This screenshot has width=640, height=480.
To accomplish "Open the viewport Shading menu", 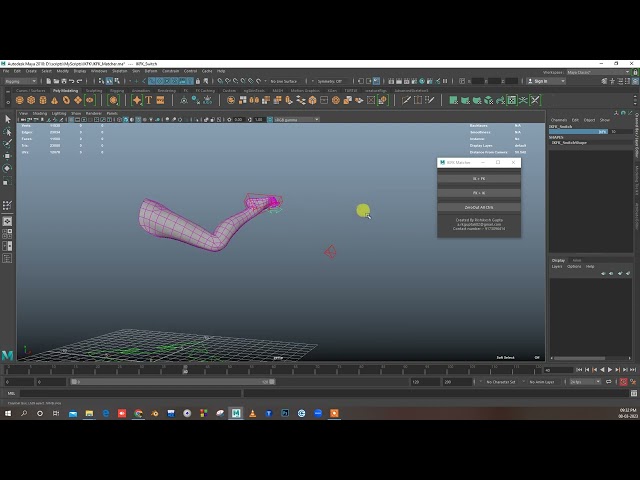I will pos(40,113).
